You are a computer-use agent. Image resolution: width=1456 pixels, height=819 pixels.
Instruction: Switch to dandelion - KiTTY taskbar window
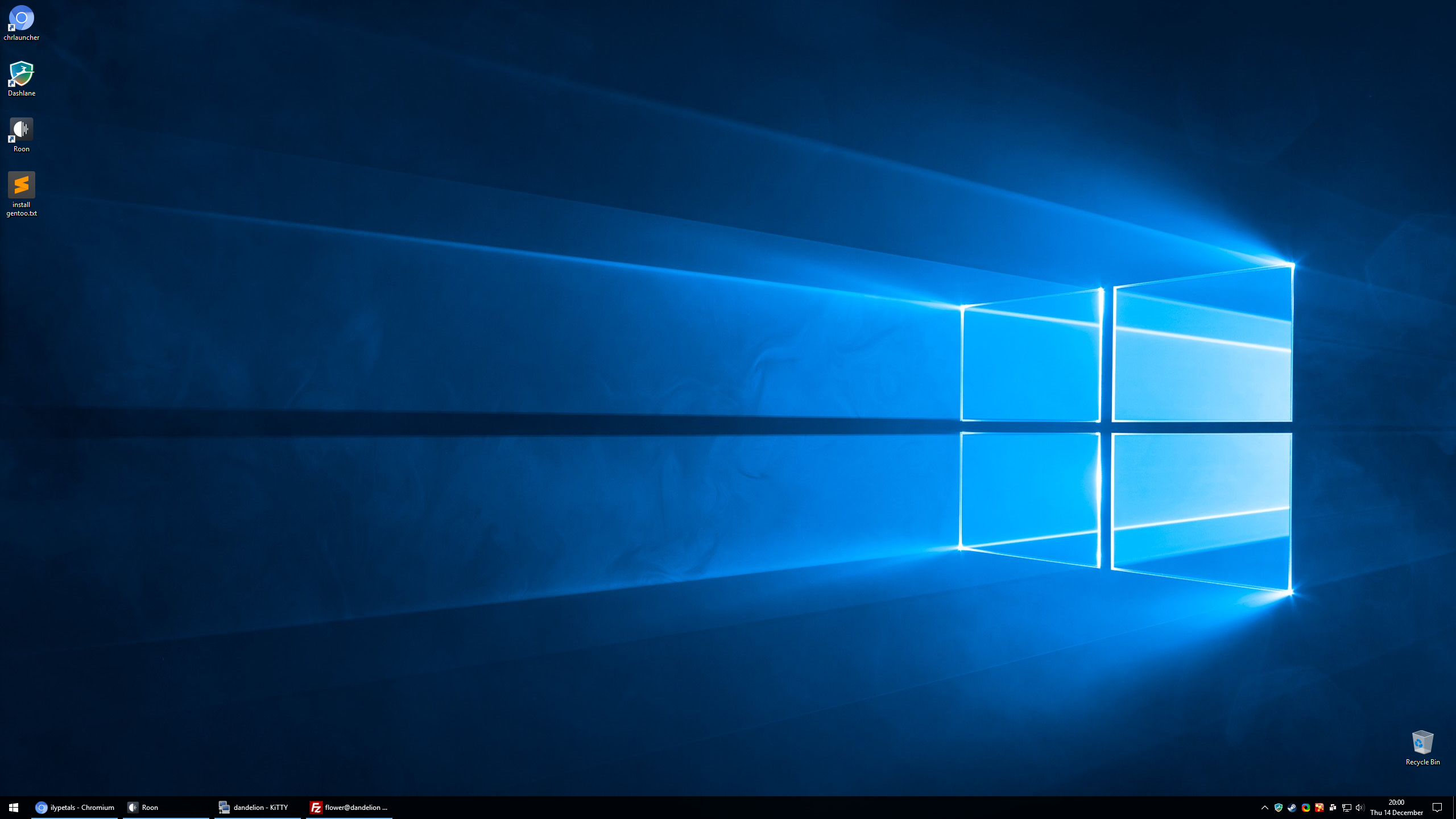(257, 808)
